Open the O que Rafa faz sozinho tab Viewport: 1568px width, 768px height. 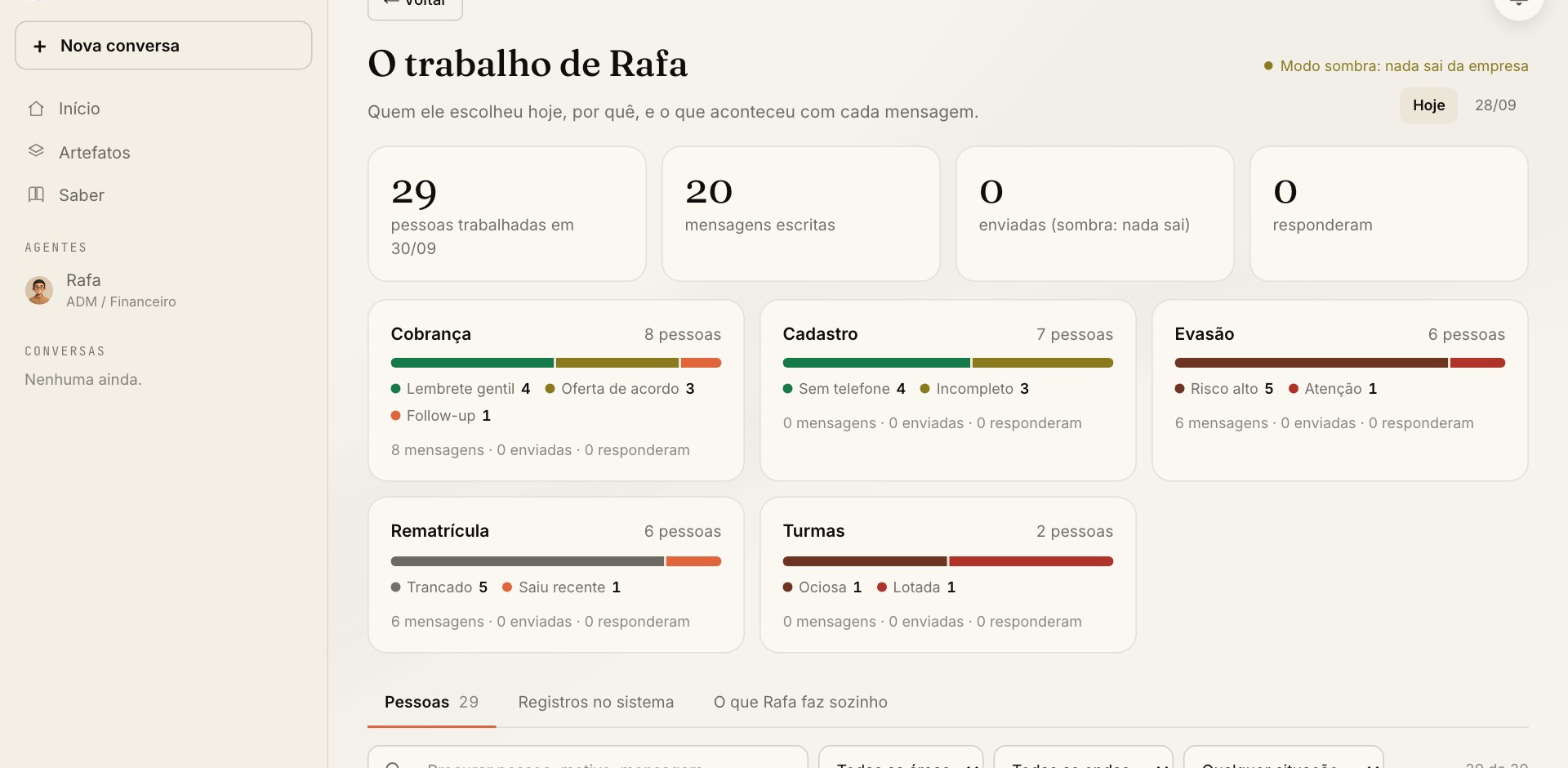point(800,702)
